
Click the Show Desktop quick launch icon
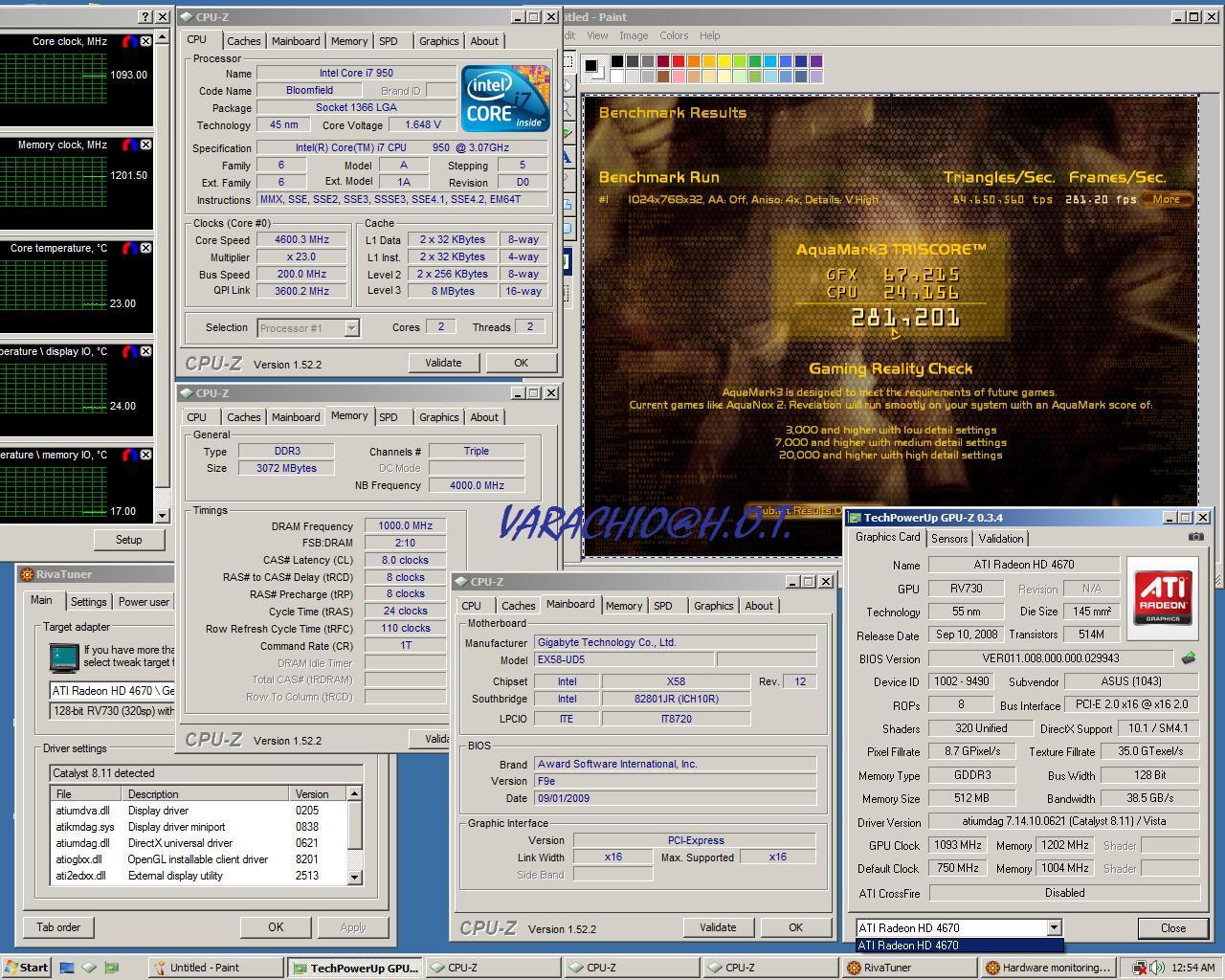pos(67,968)
